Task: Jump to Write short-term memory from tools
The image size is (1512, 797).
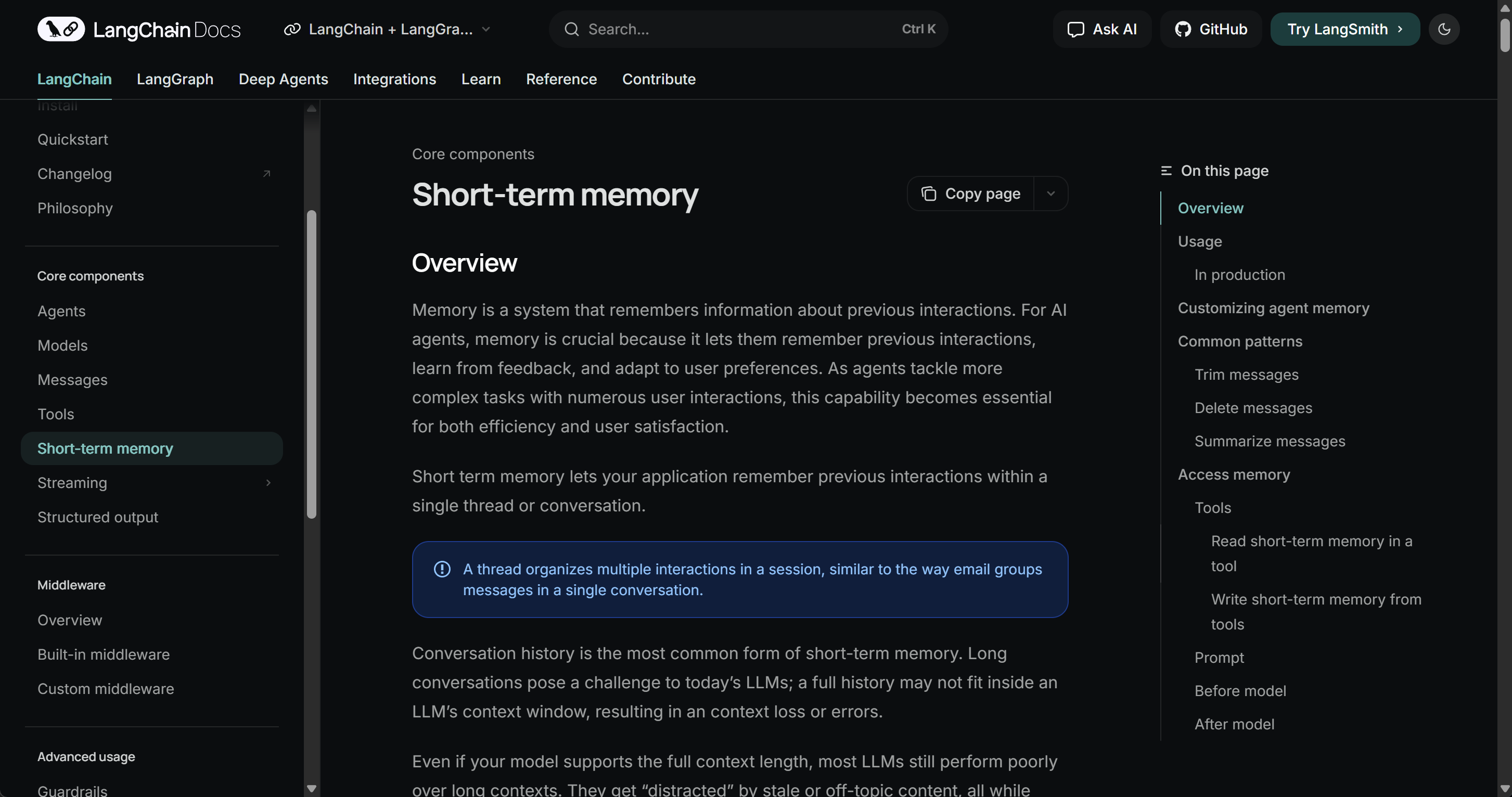Action: [1316, 612]
